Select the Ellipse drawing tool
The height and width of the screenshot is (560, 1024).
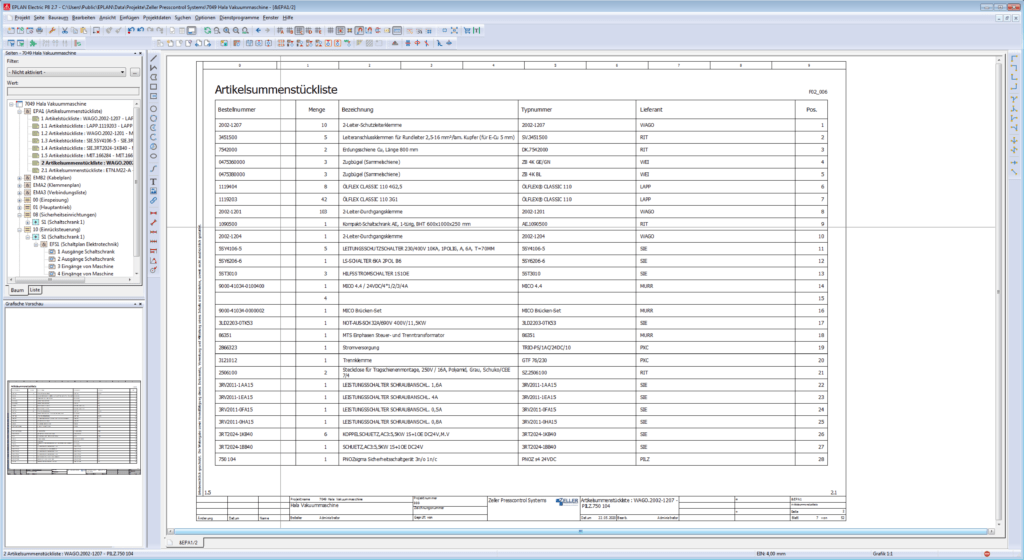(154, 156)
